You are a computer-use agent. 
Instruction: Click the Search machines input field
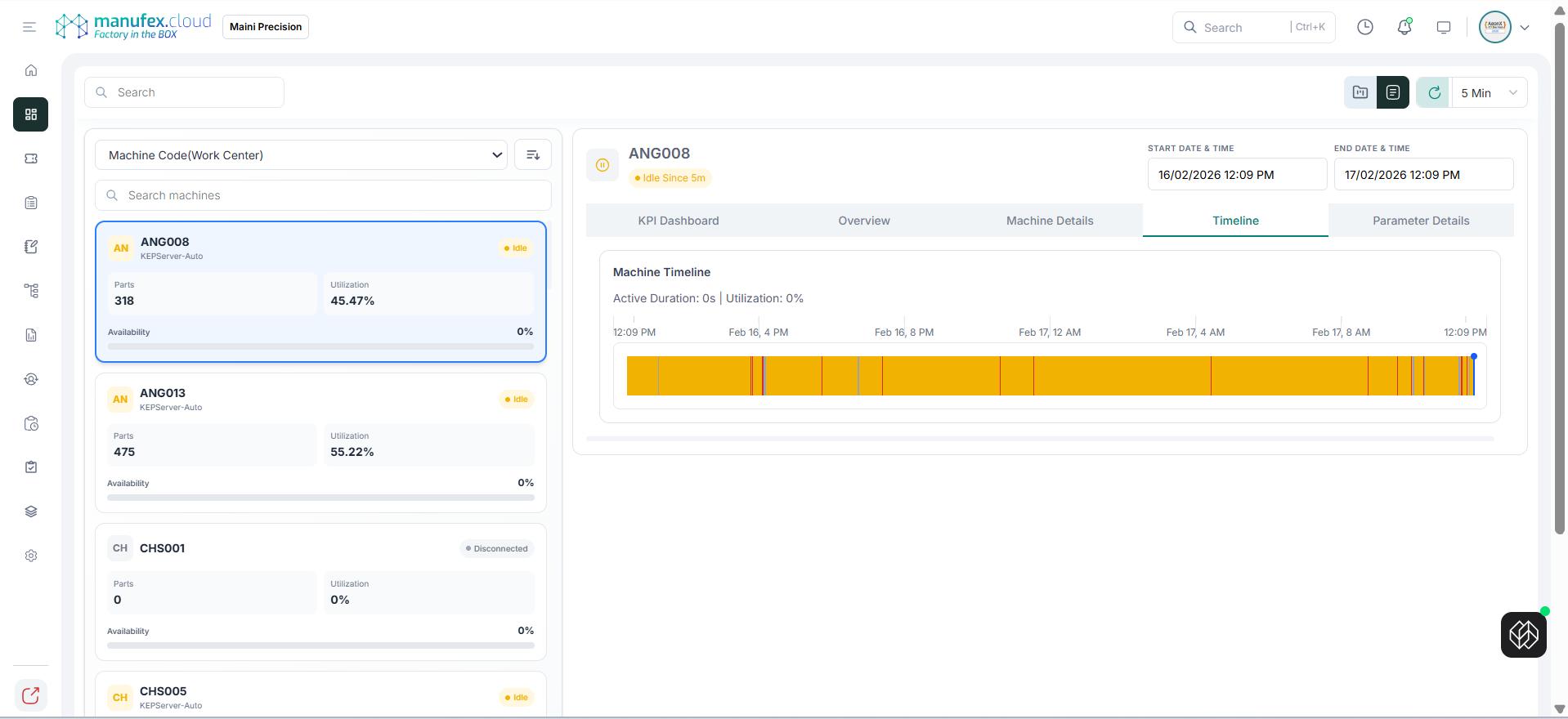323,195
